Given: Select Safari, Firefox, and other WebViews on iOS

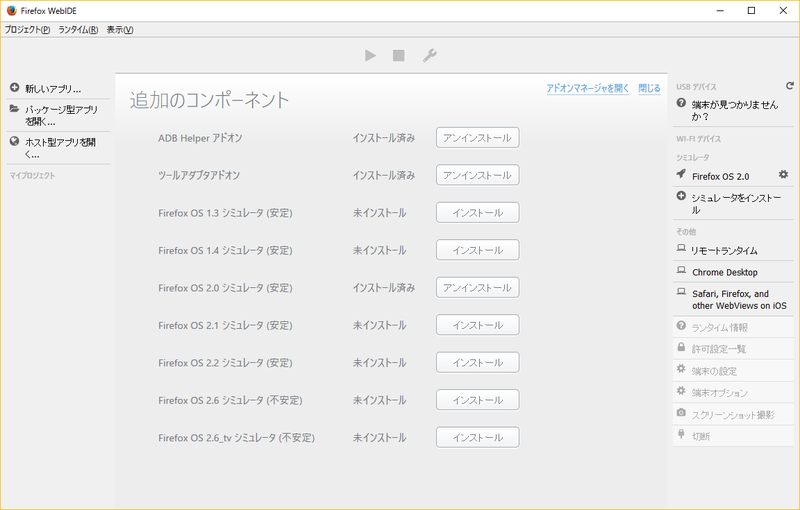Looking at the screenshot, I should (734, 299).
